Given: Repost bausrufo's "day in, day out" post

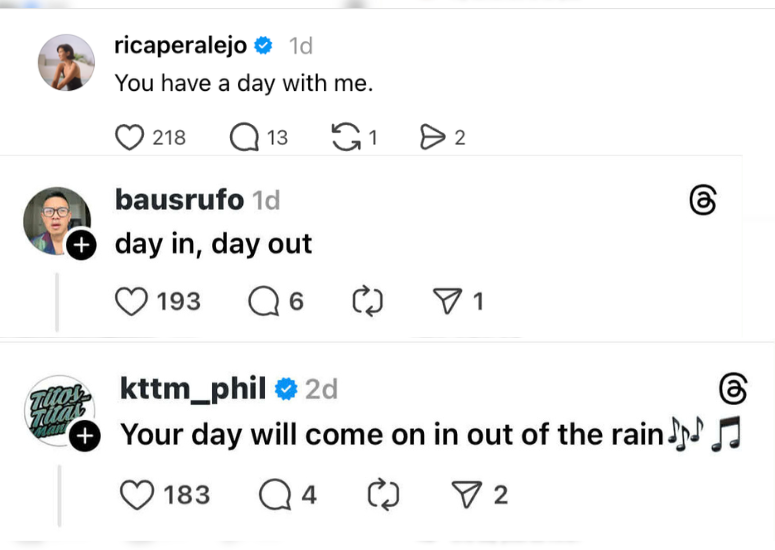Looking at the screenshot, I should [x=369, y=301].
